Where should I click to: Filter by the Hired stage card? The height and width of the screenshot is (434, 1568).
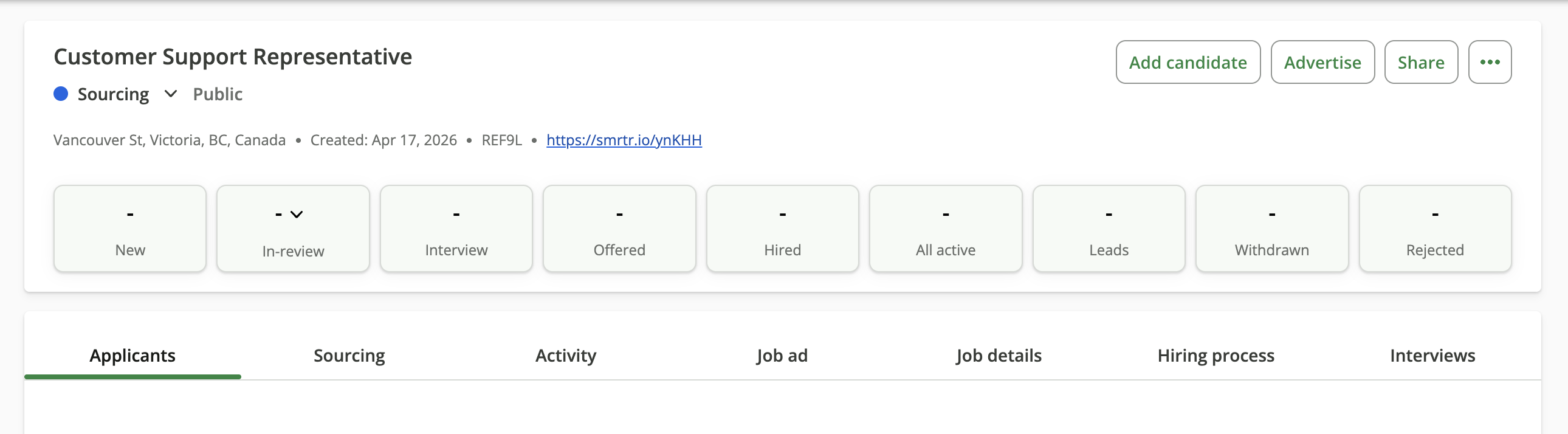783,229
